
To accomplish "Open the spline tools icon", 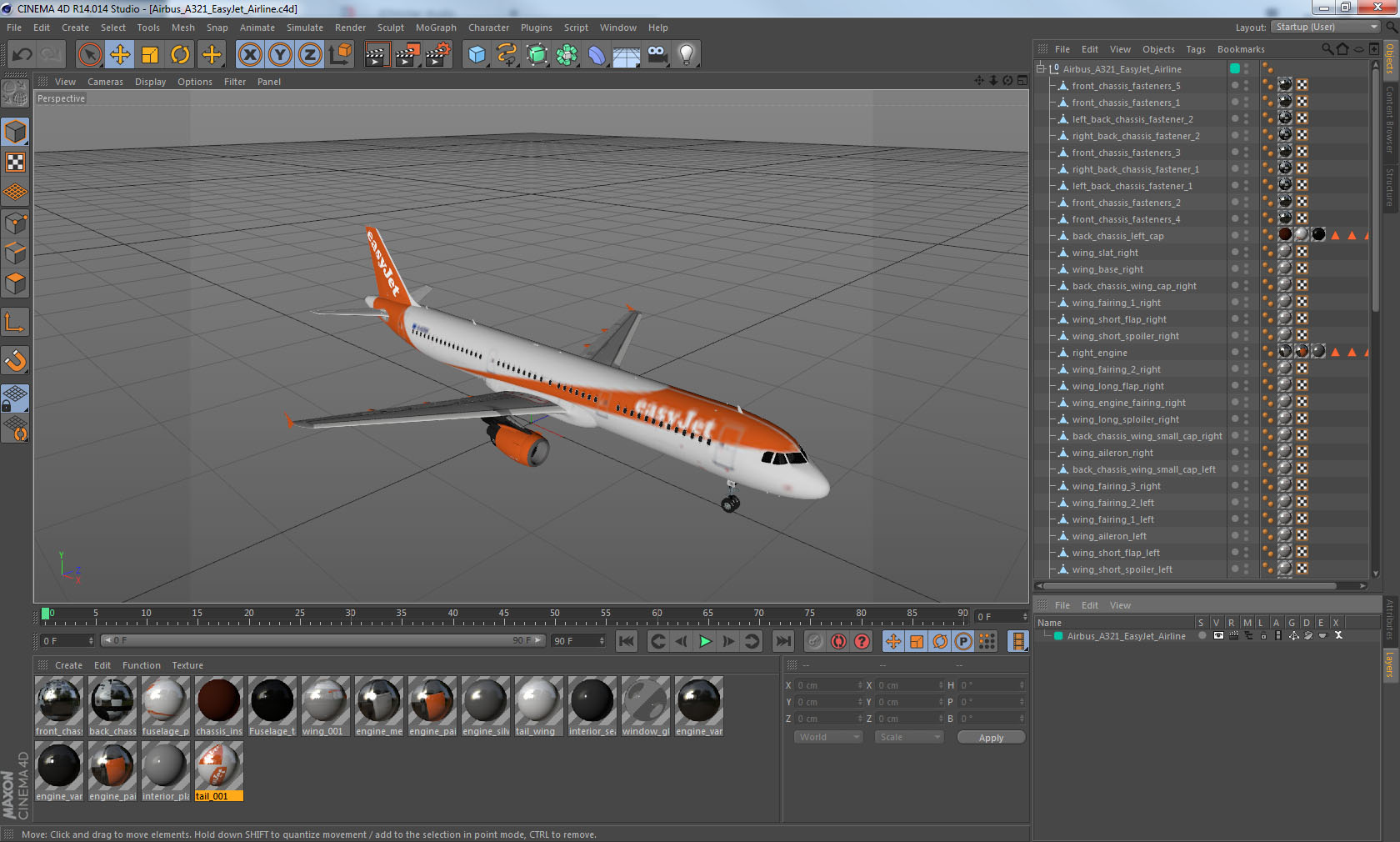I will tap(507, 55).
